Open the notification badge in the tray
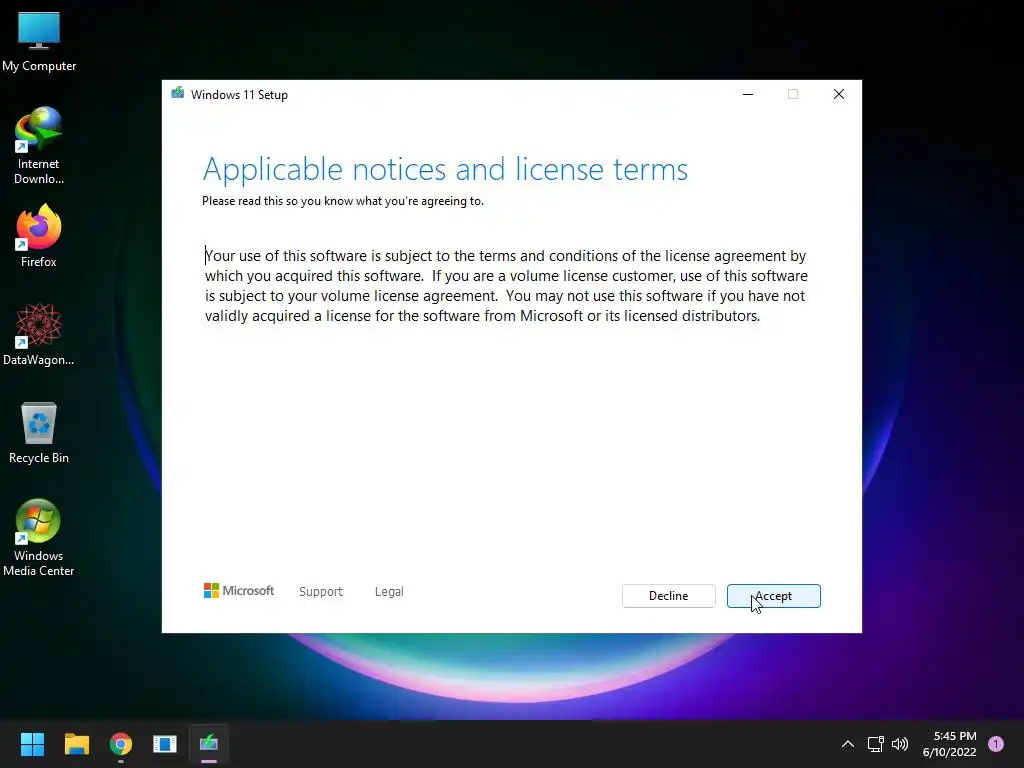Image resolution: width=1024 pixels, height=768 pixels. click(x=996, y=744)
